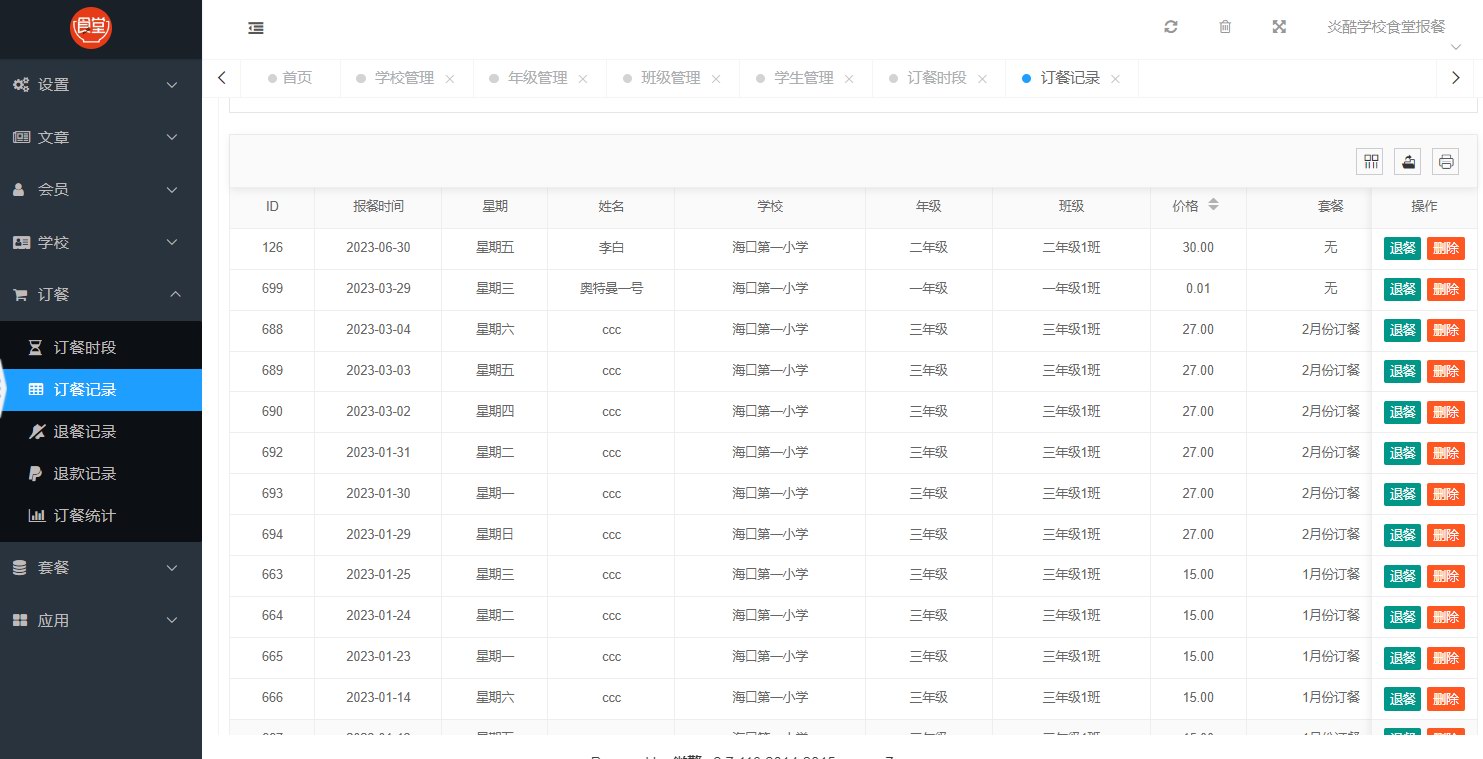The height and width of the screenshot is (759, 1483).
Task: Expand the 套餐 sidebar menu
Action: (x=101, y=567)
